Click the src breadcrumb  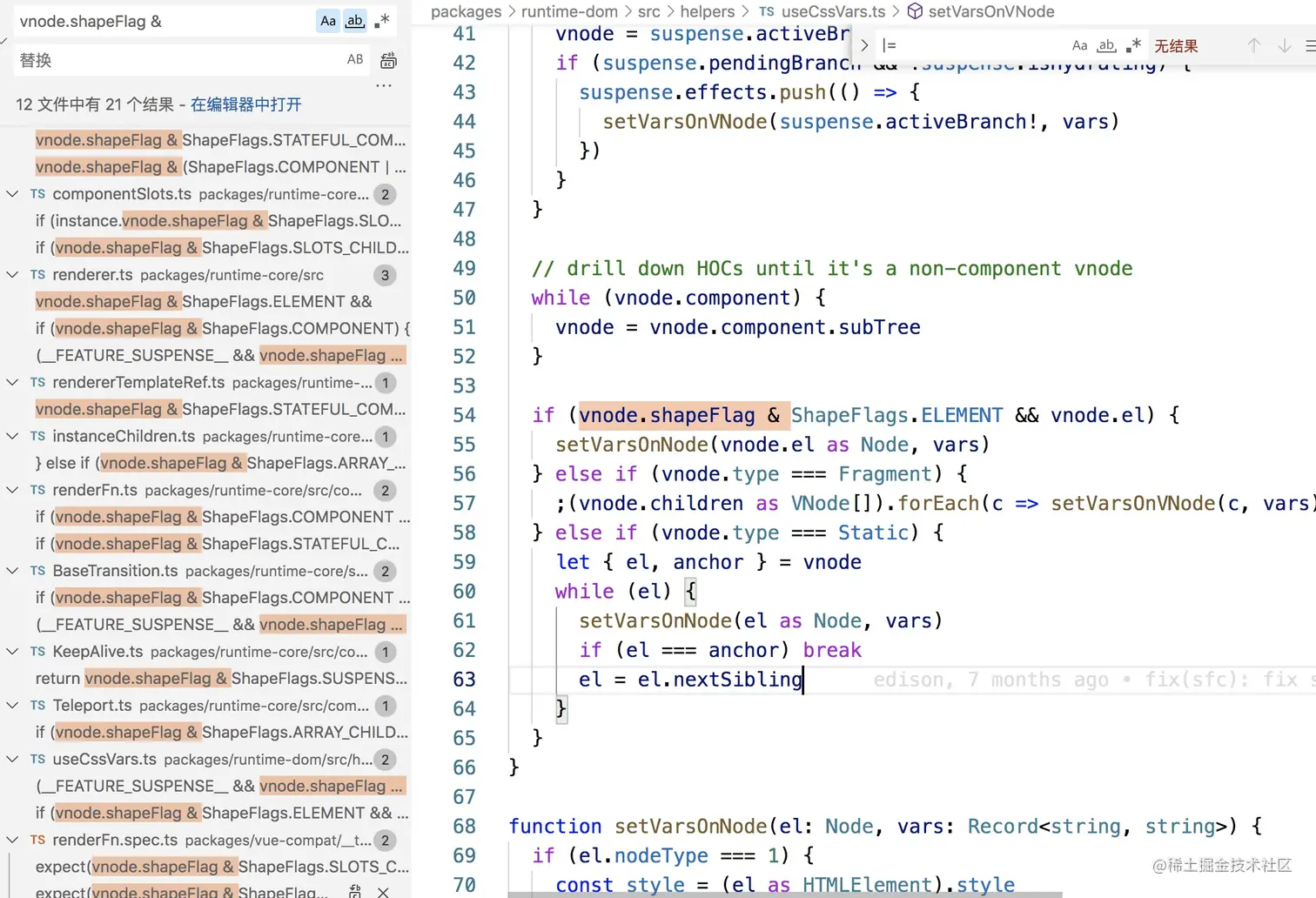(648, 11)
